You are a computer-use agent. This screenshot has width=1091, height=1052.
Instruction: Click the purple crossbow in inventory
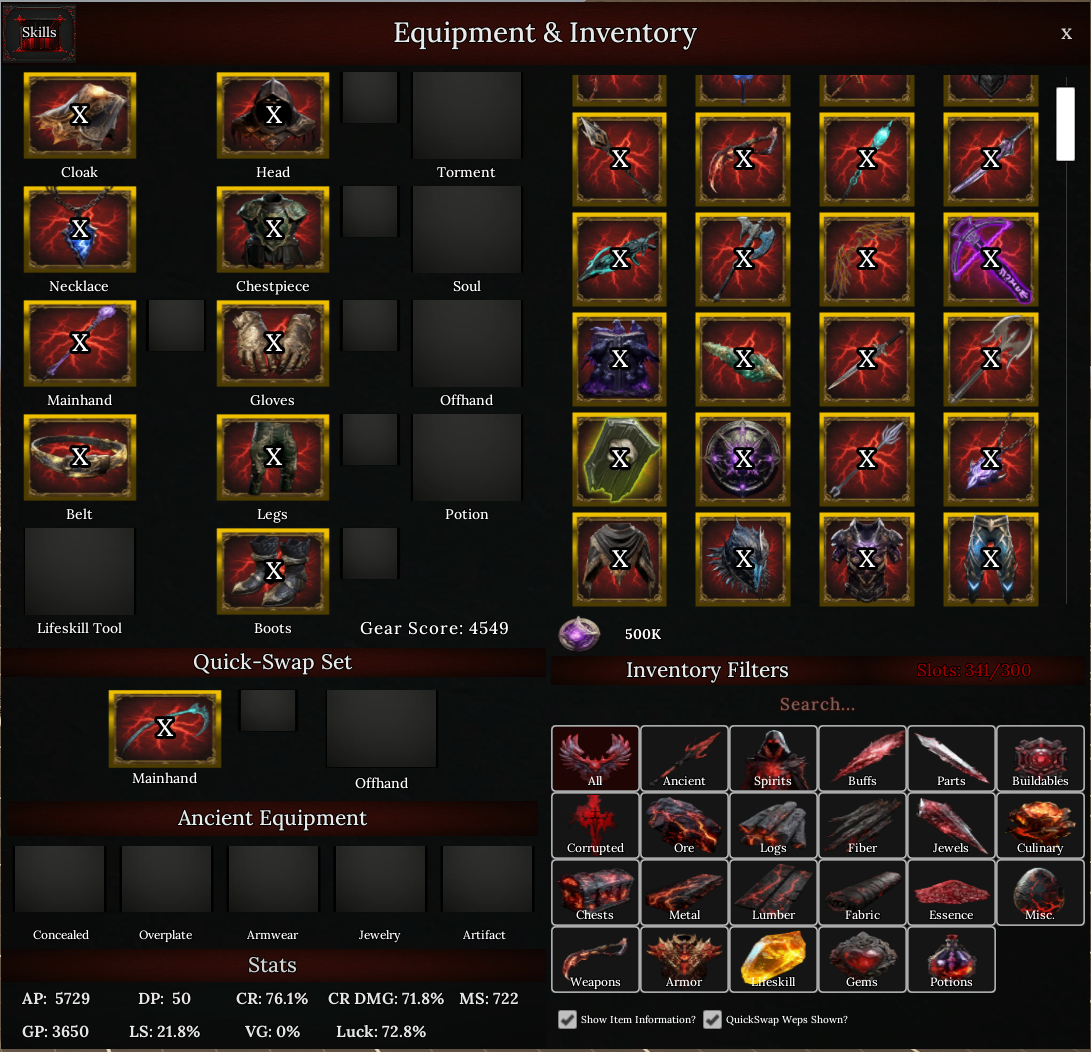click(991, 260)
